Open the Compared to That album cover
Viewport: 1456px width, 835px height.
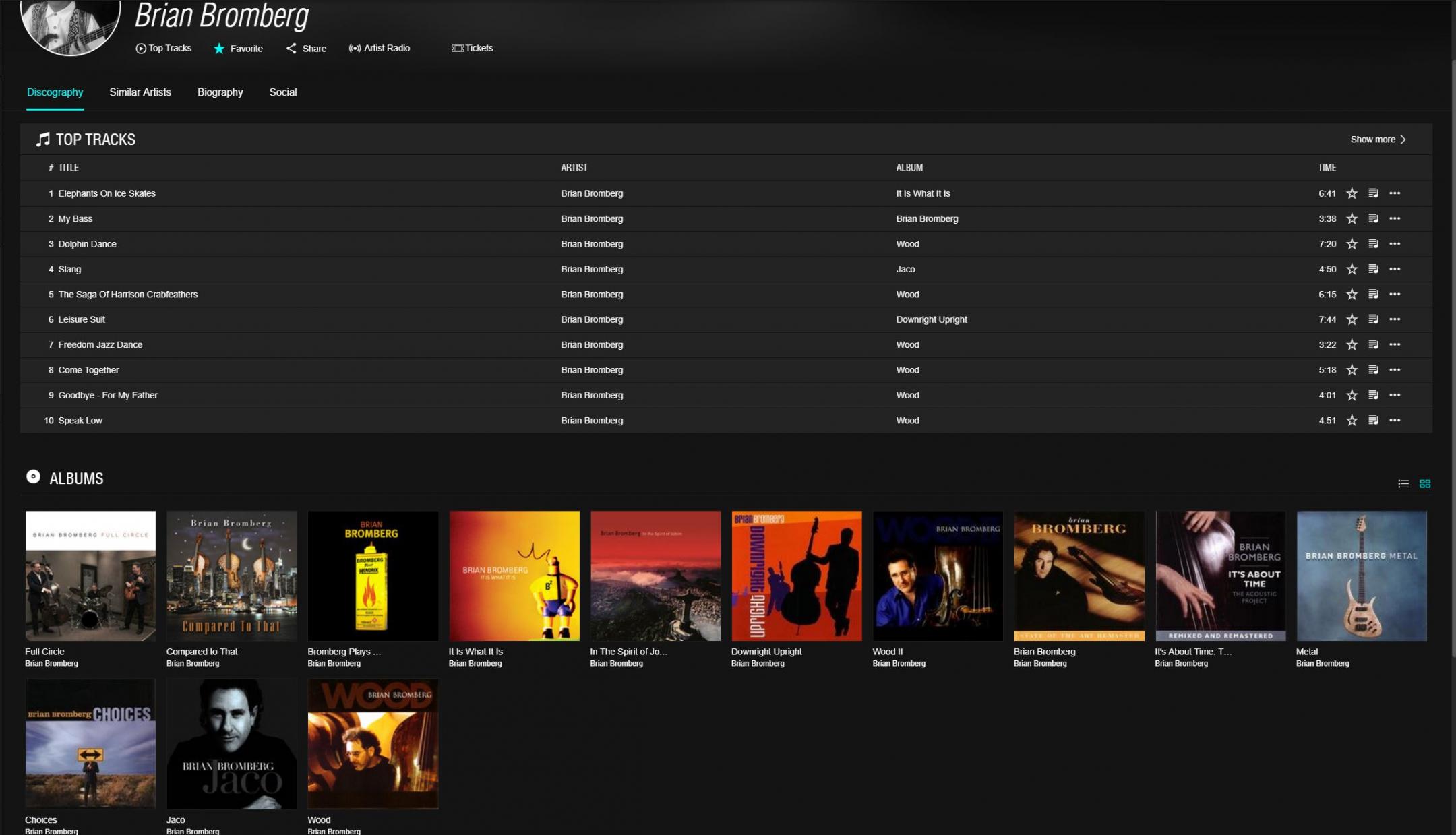point(231,576)
